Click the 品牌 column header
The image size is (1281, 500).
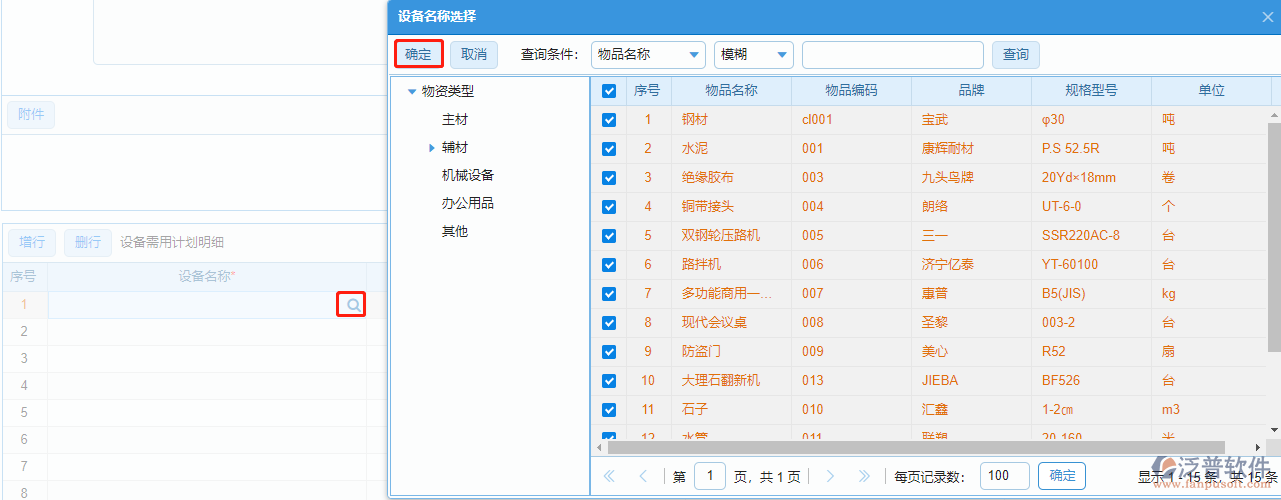point(971,91)
